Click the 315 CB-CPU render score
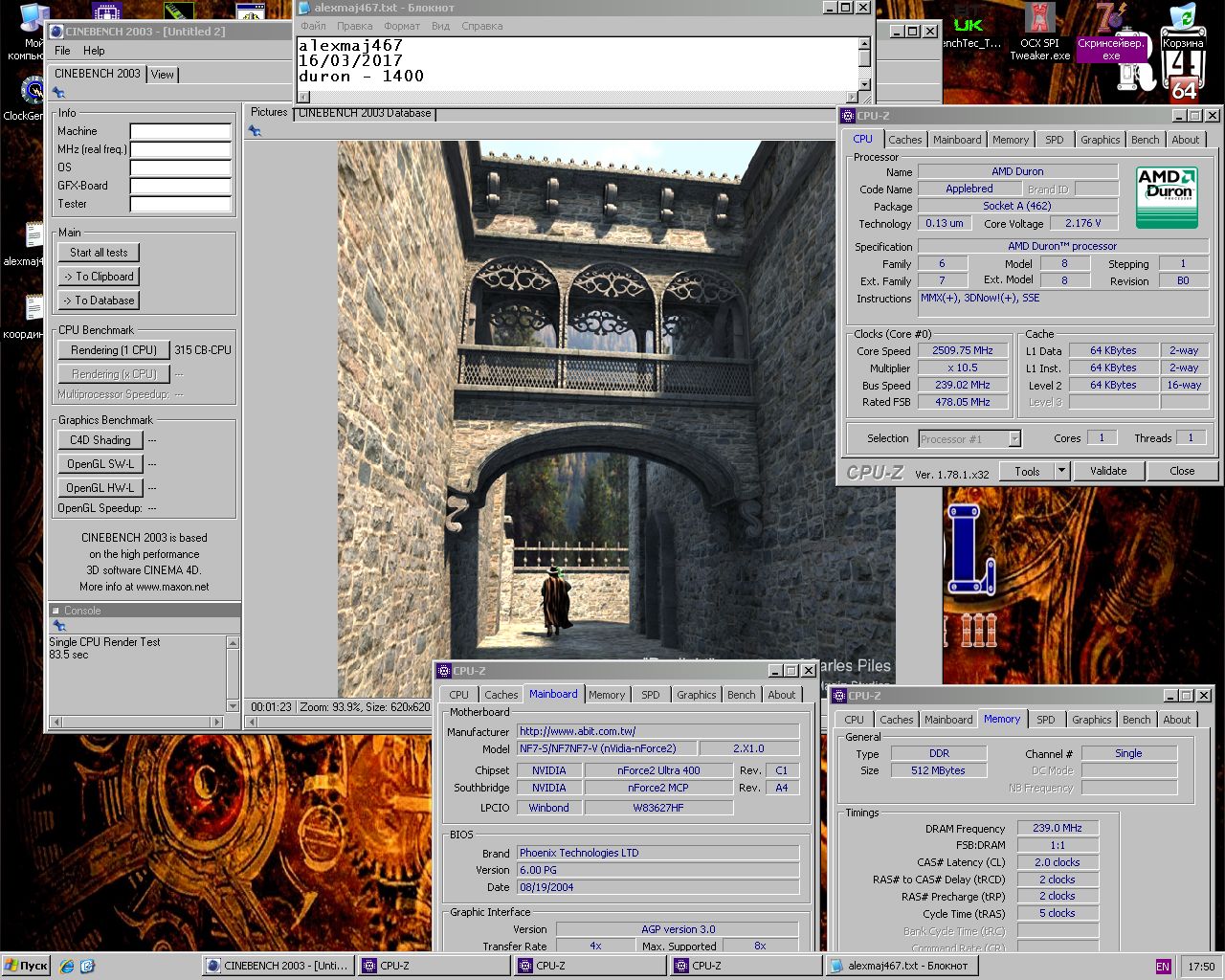1225x980 pixels. tap(203, 350)
